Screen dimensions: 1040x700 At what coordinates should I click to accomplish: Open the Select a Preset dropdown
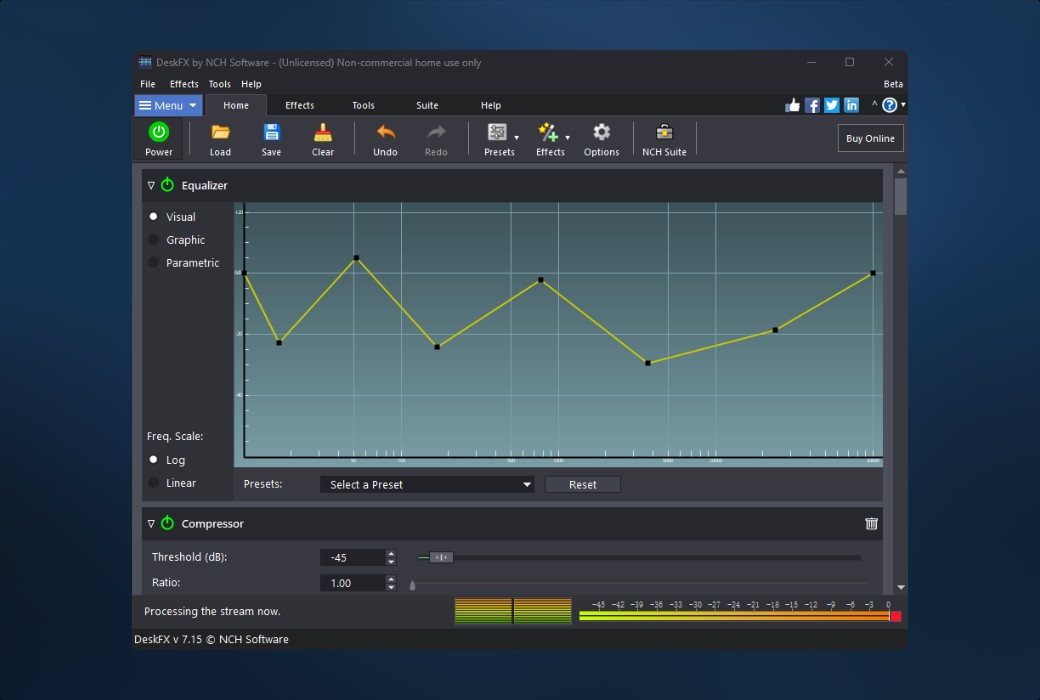tap(427, 485)
